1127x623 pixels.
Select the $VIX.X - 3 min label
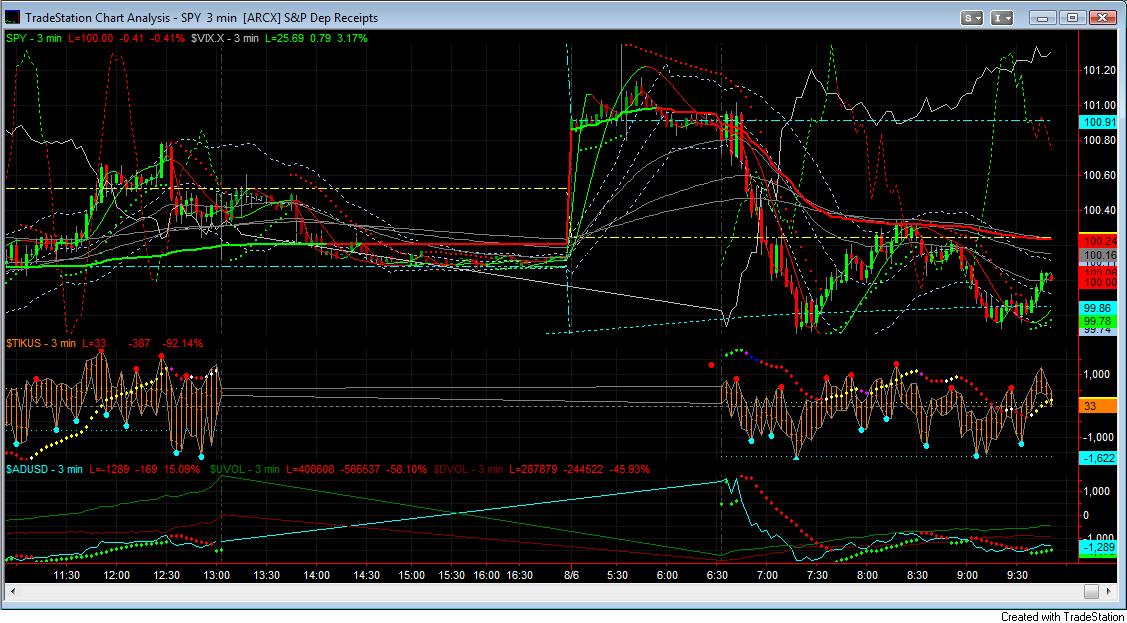[x=225, y=38]
